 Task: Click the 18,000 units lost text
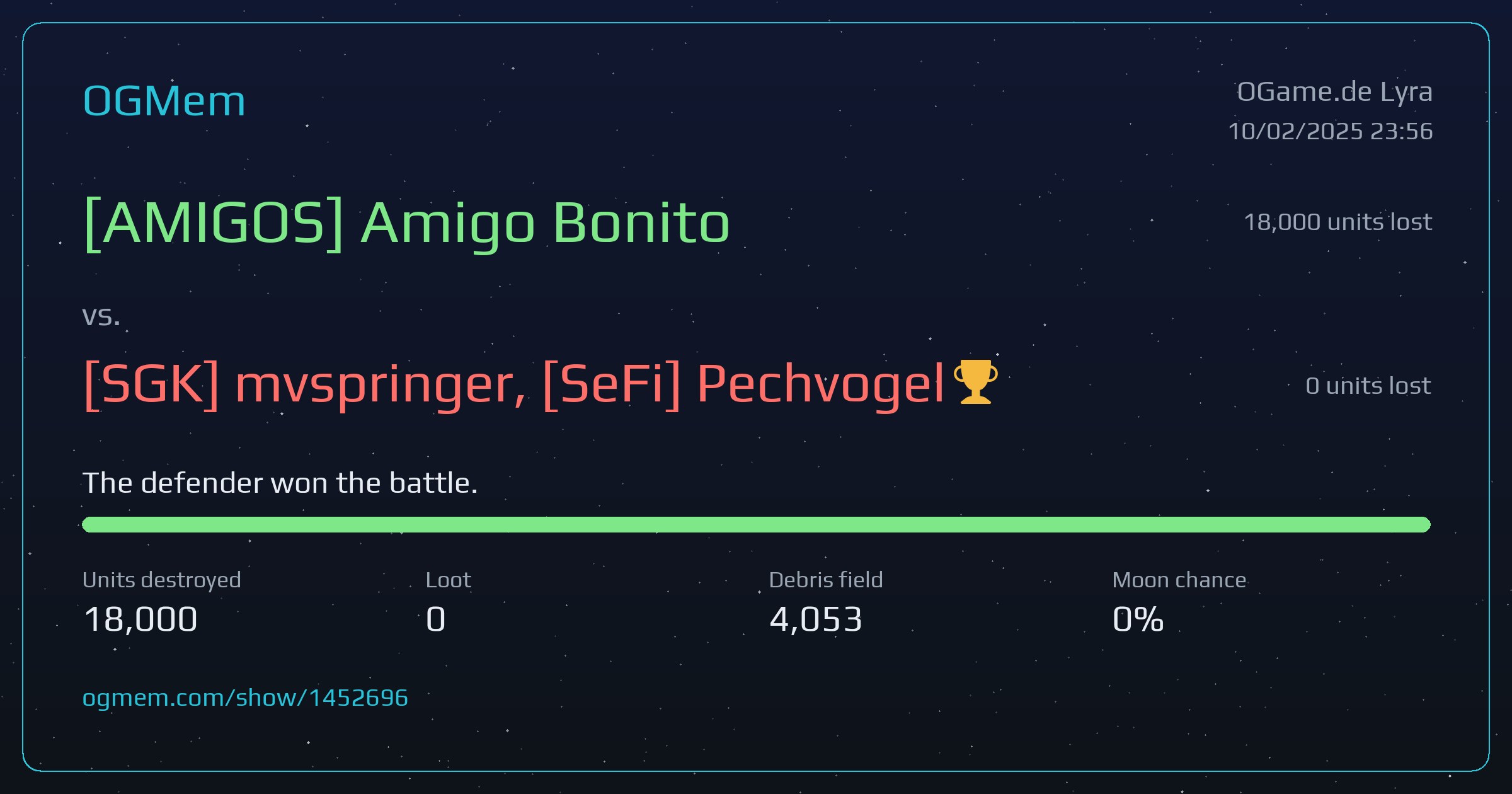[1338, 222]
